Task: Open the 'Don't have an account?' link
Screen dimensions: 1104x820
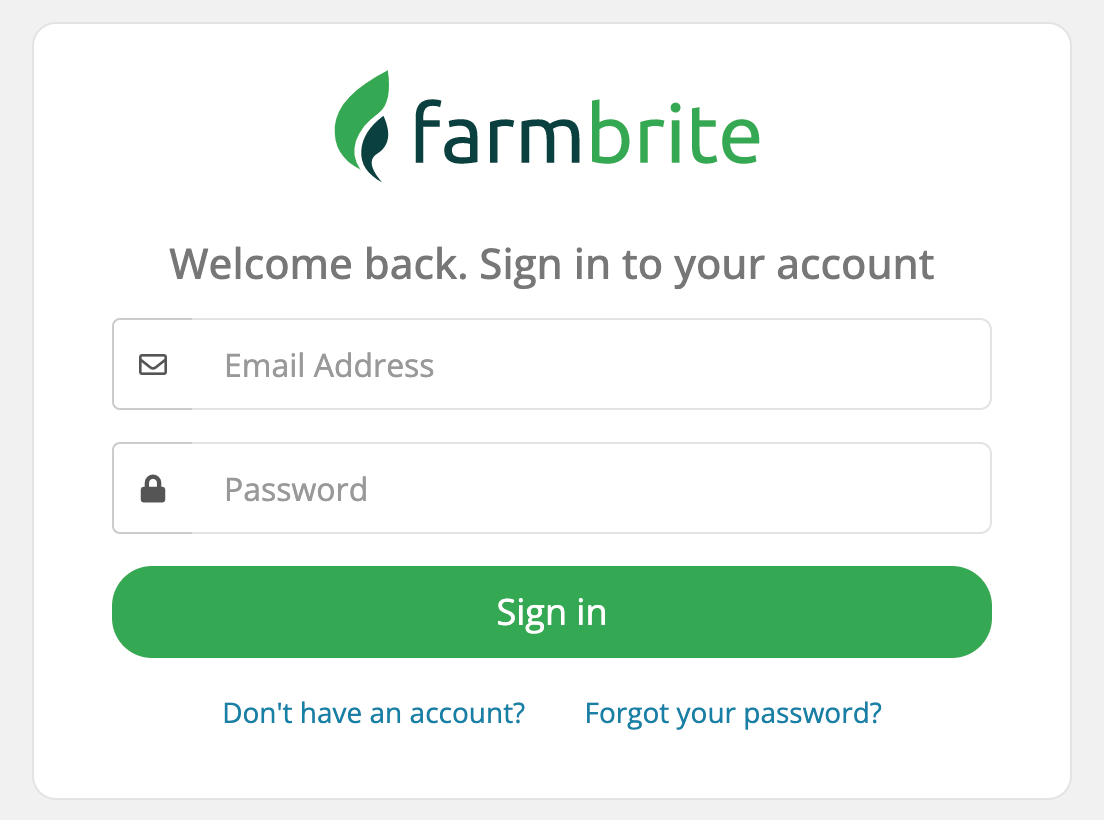Action: pos(374,713)
